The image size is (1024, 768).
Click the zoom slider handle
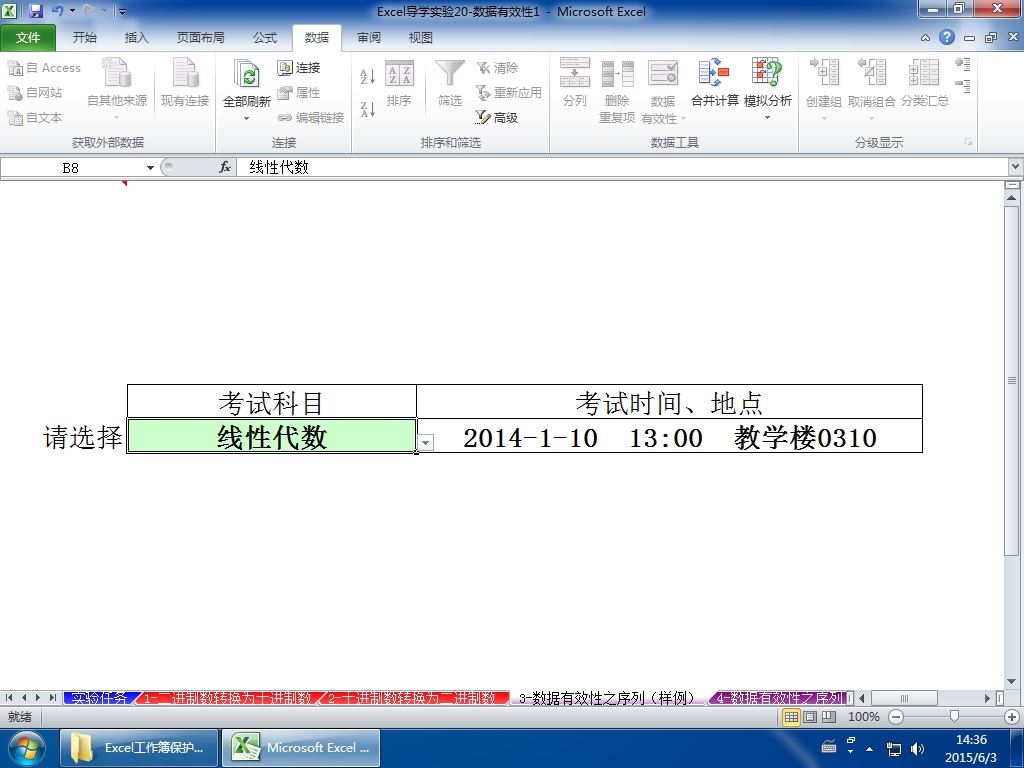click(x=954, y=717)
